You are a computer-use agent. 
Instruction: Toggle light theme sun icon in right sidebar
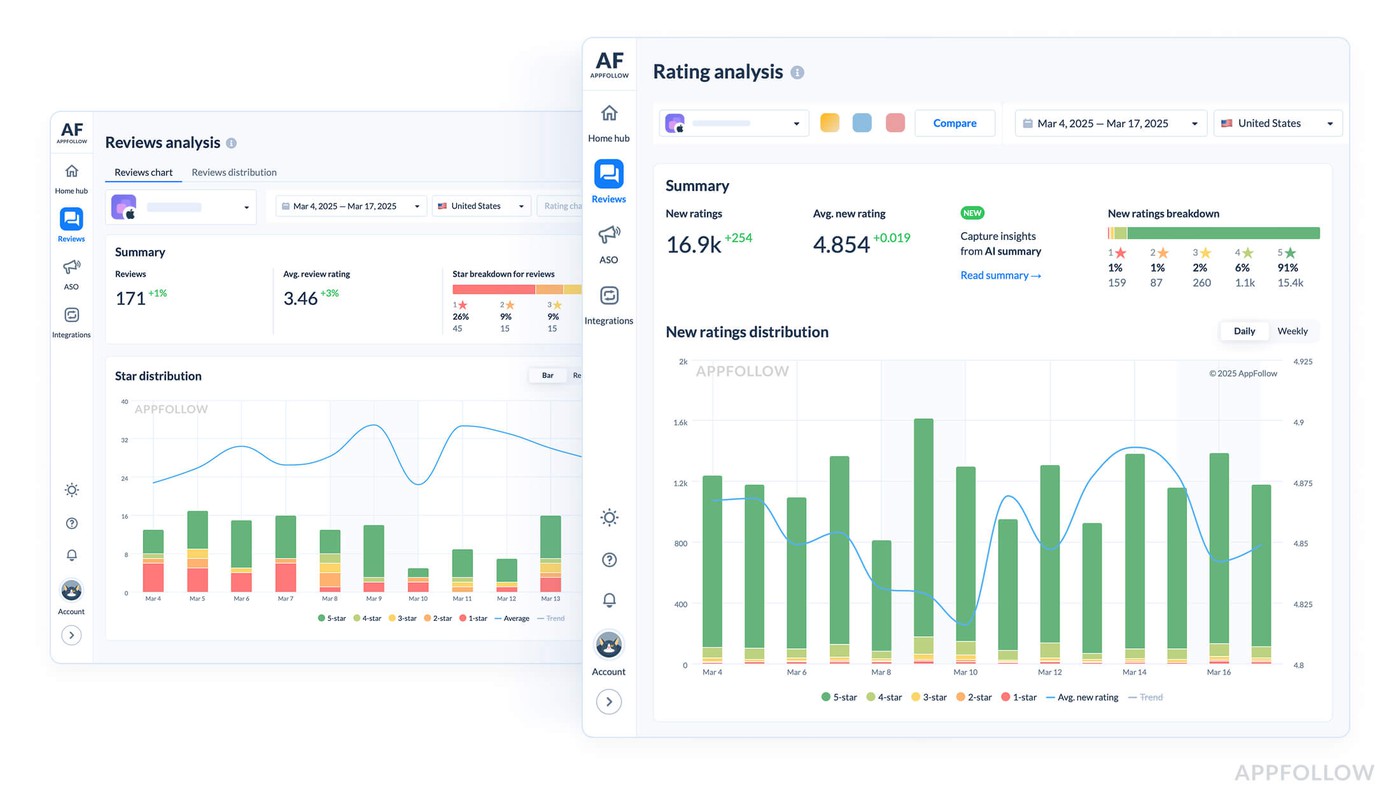pos(609,517)
